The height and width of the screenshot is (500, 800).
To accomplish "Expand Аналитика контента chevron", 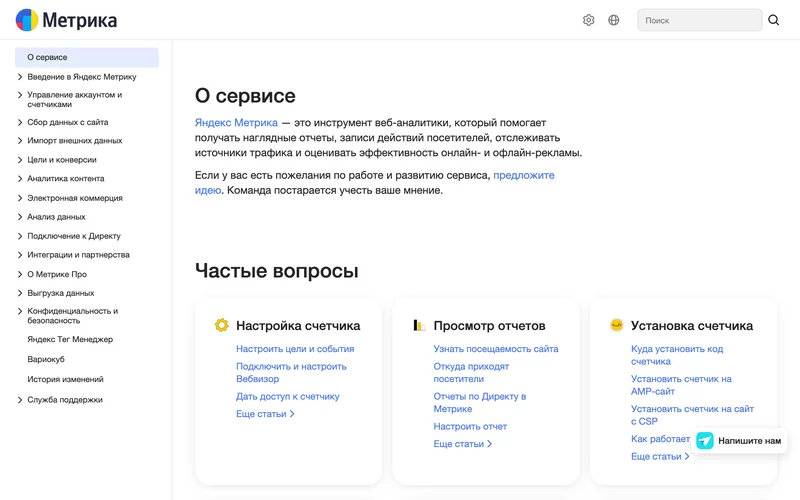I will point(20,179).
